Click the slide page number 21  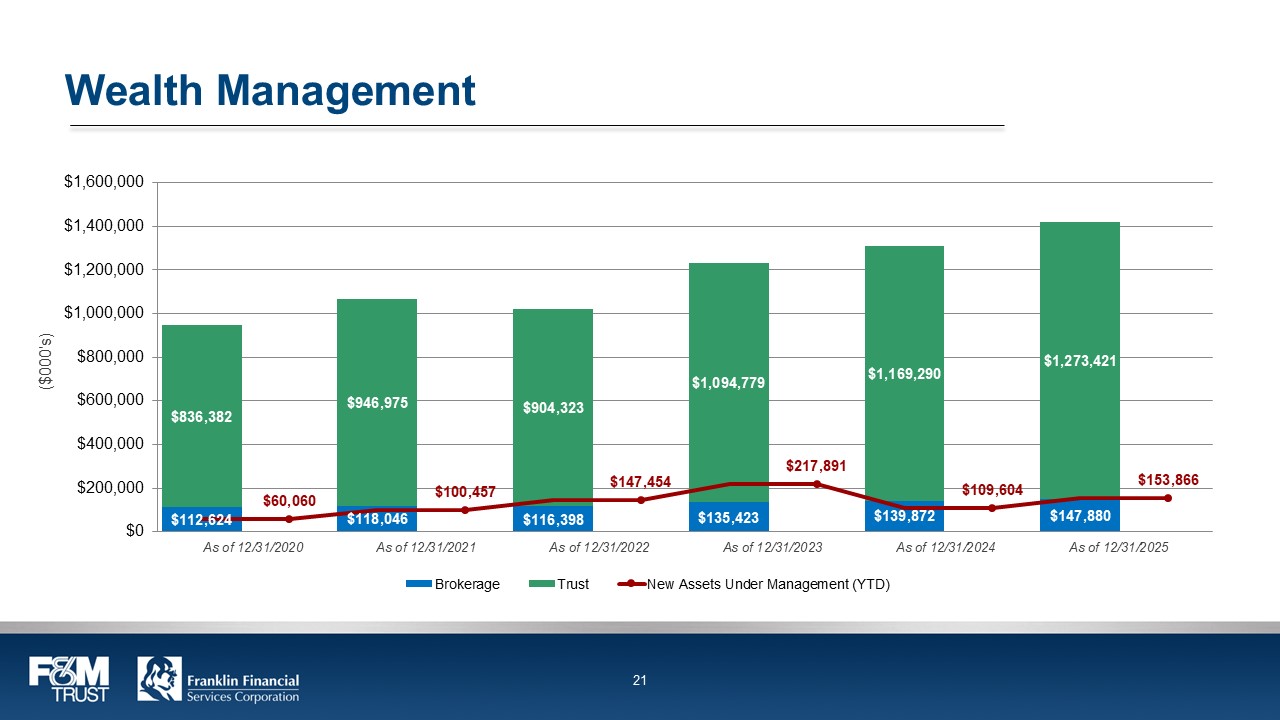(640, 681)
